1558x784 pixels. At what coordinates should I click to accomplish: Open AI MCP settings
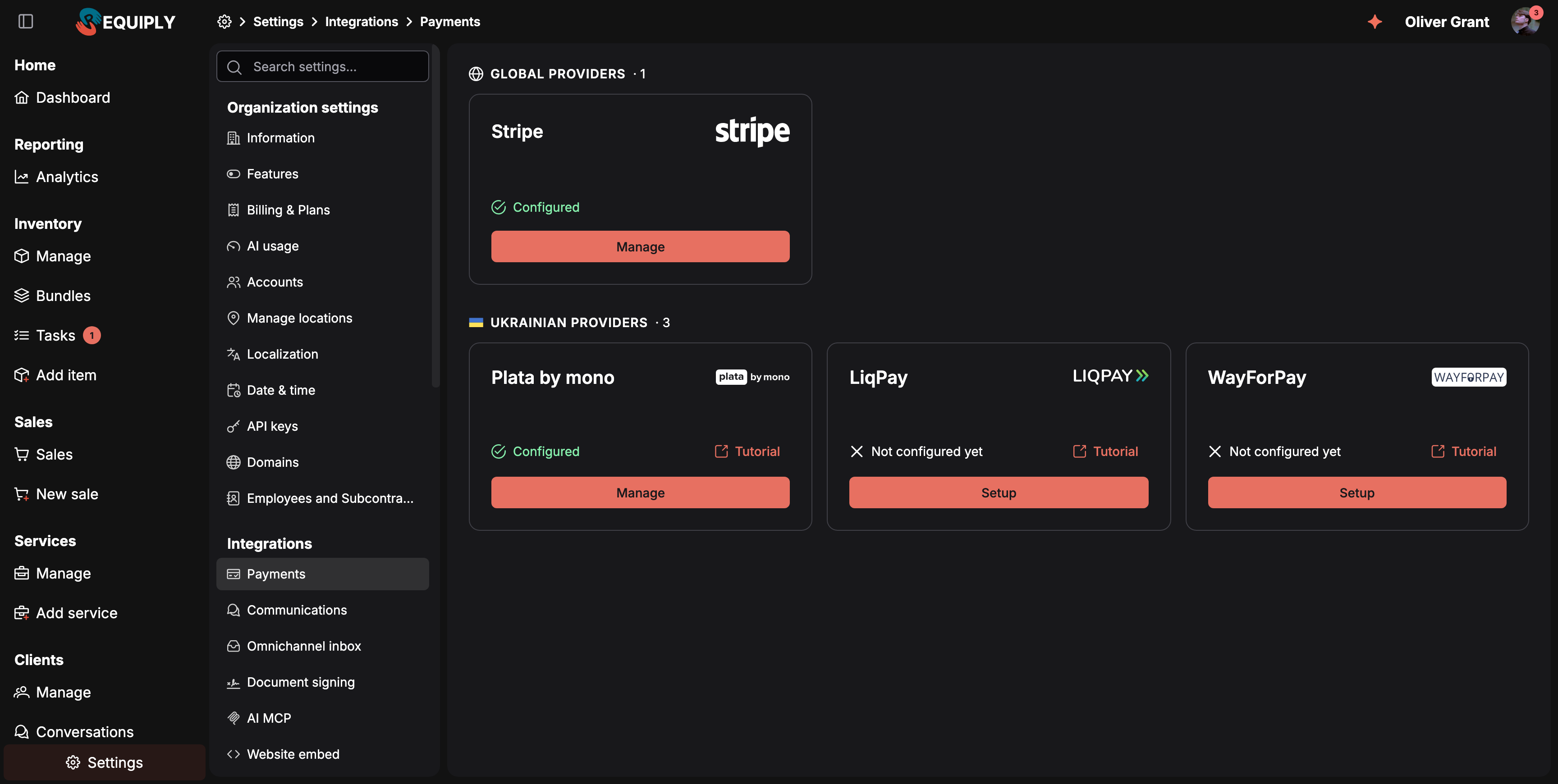click(322, 718)
